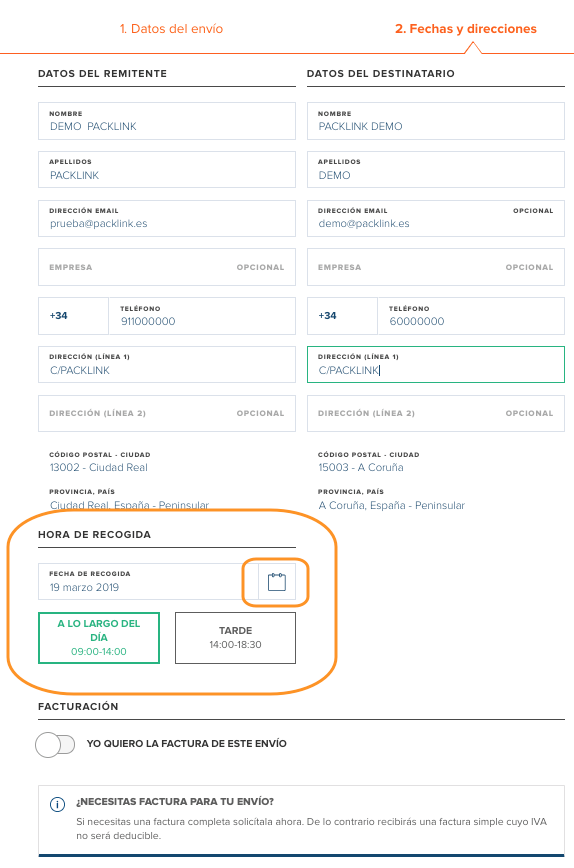Open recipient's +34 country code dropdown
574x868 pixels.
pos(342,316)
